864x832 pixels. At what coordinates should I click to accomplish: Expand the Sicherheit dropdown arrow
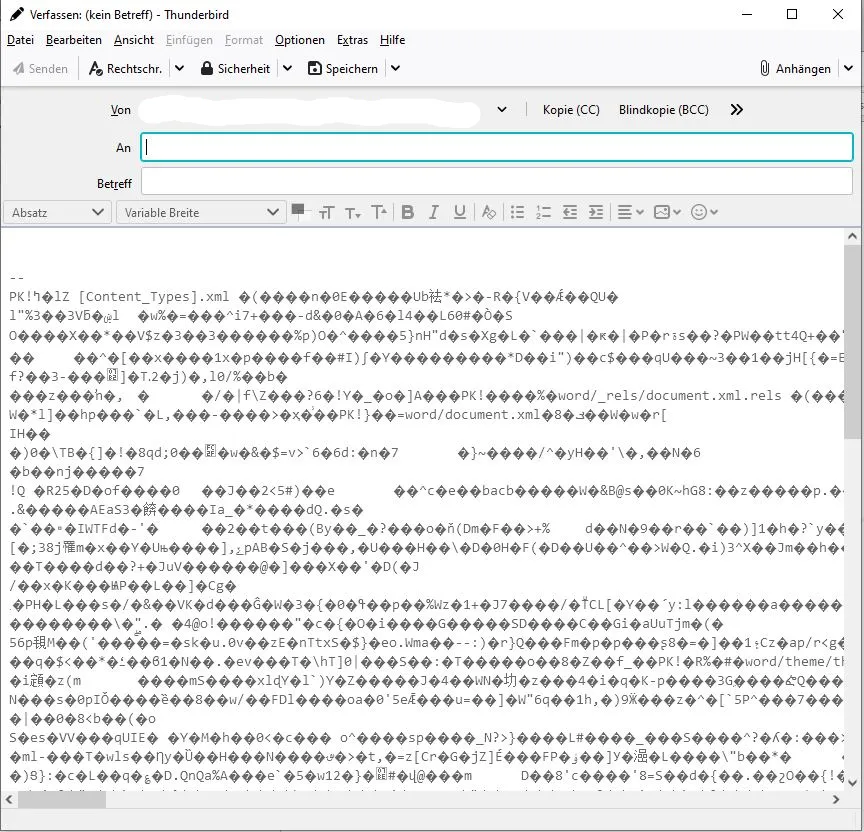pos(287,68)
